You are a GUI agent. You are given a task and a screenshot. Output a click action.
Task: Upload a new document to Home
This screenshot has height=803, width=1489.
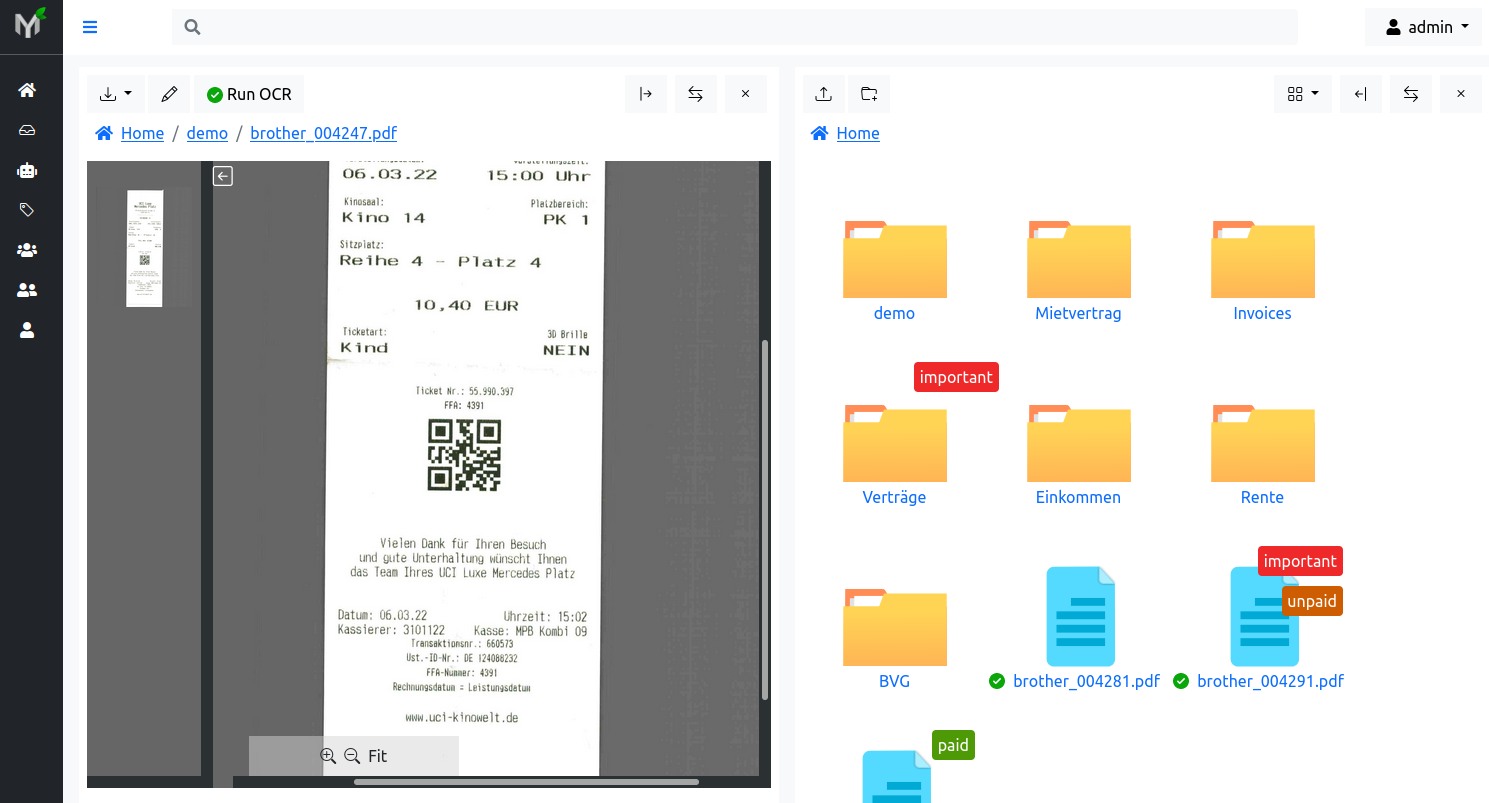pyautogui.click(x=823, y=93)
